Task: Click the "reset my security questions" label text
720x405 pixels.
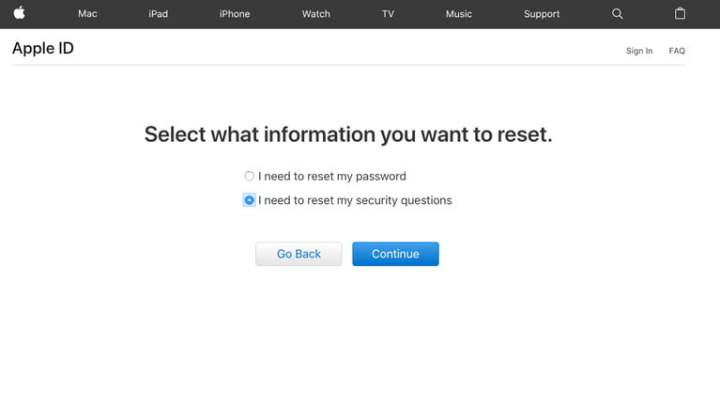Action: [379, 200]
